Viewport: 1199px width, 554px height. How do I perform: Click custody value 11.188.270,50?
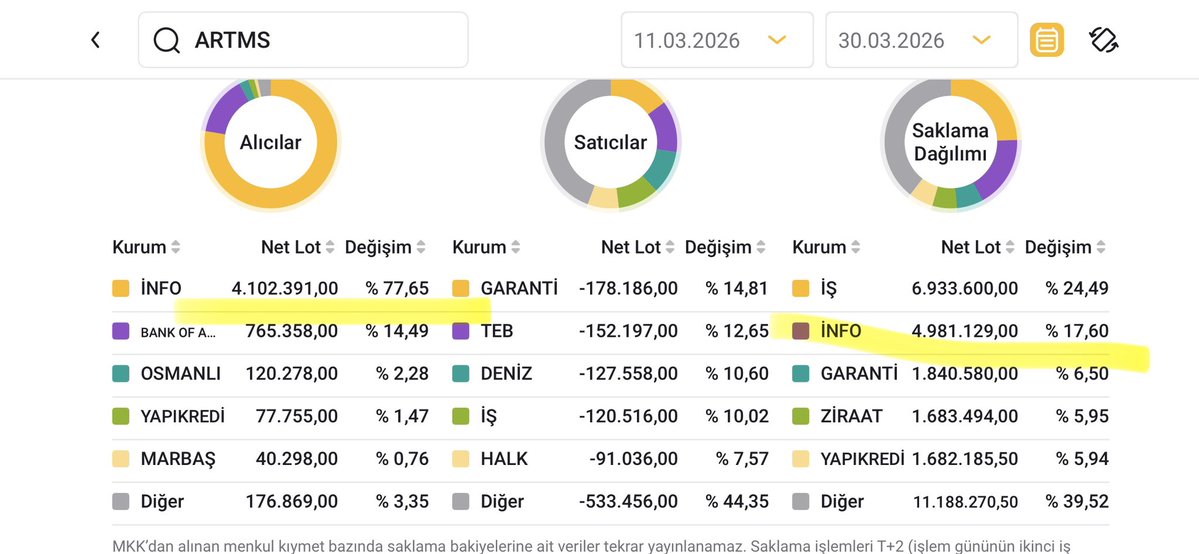tap(966, 502)
